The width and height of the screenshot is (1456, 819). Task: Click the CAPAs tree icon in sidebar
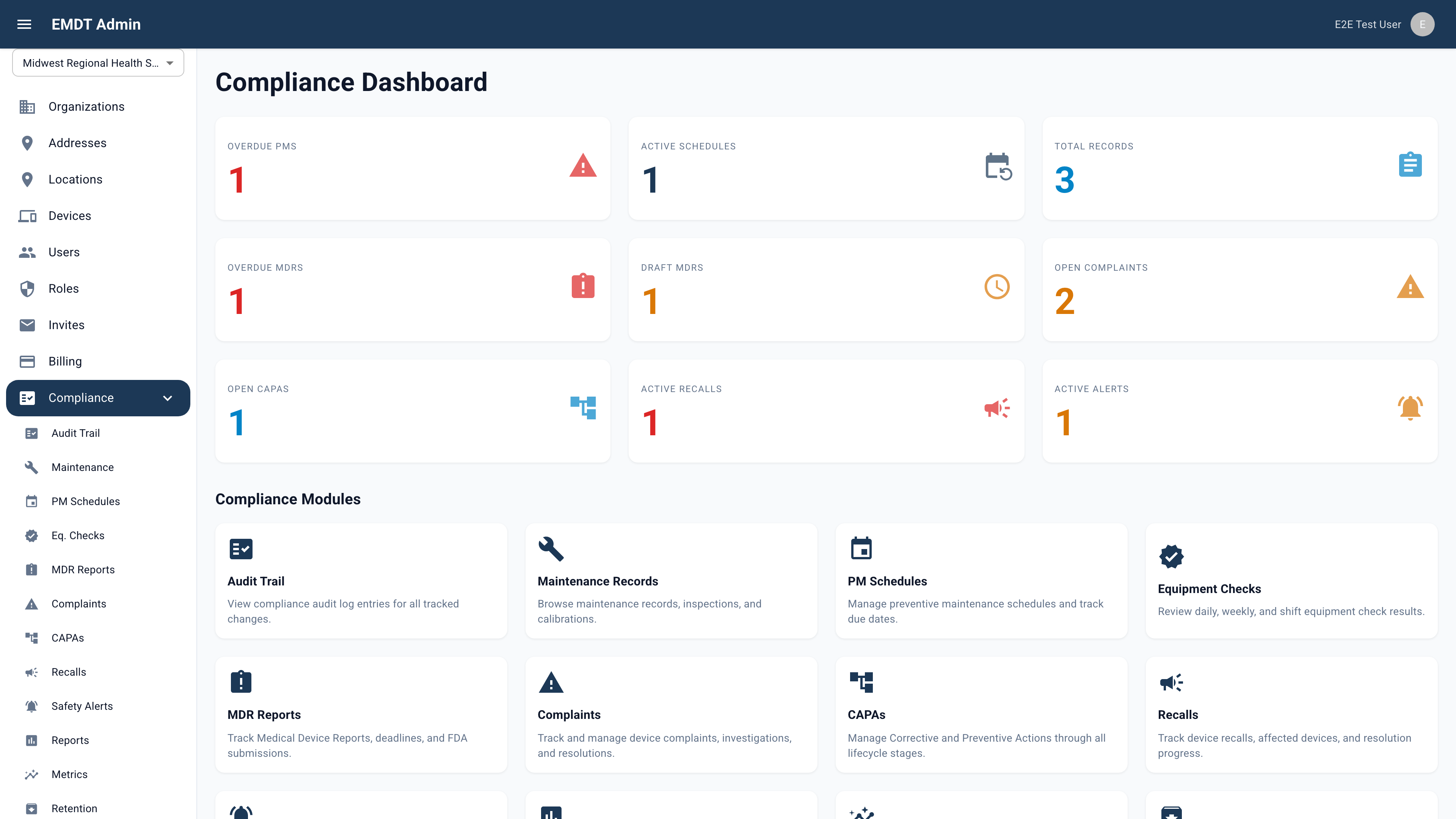click(31, 638)
